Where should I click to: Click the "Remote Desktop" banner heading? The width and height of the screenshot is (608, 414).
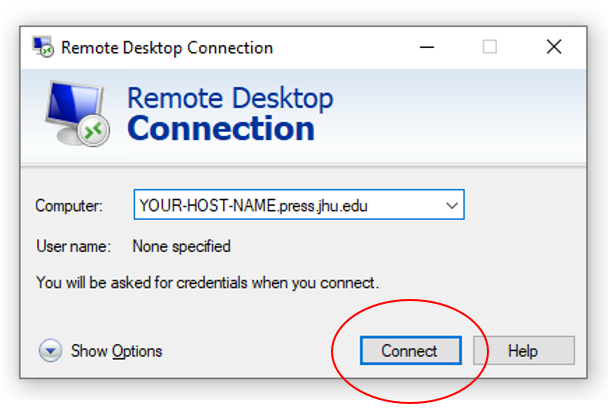coord(230,98)
